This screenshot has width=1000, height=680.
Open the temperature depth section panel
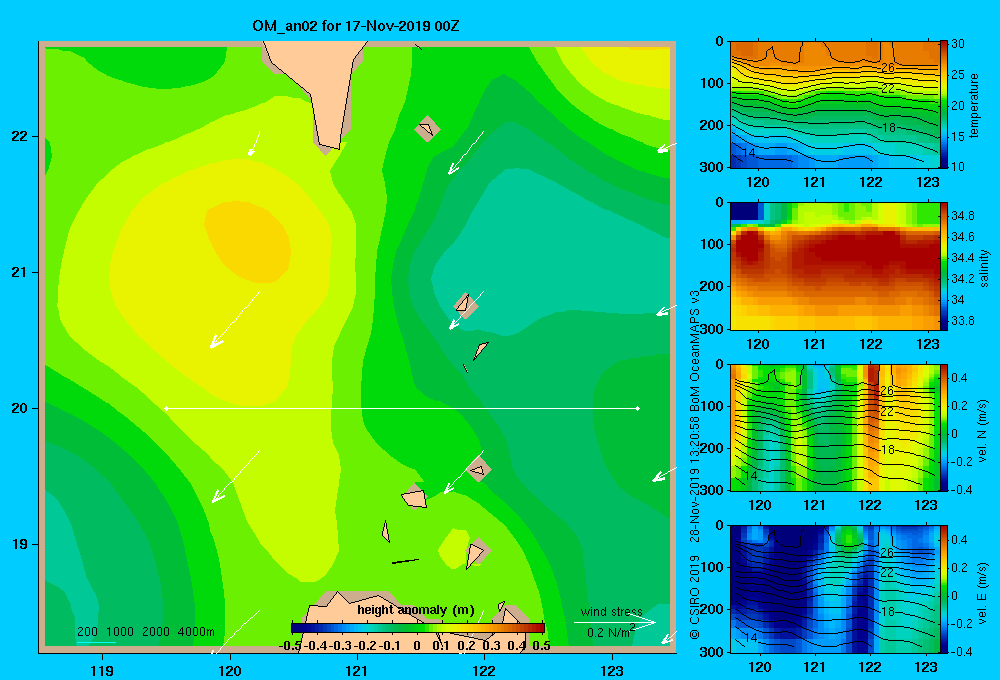[835, 105]
